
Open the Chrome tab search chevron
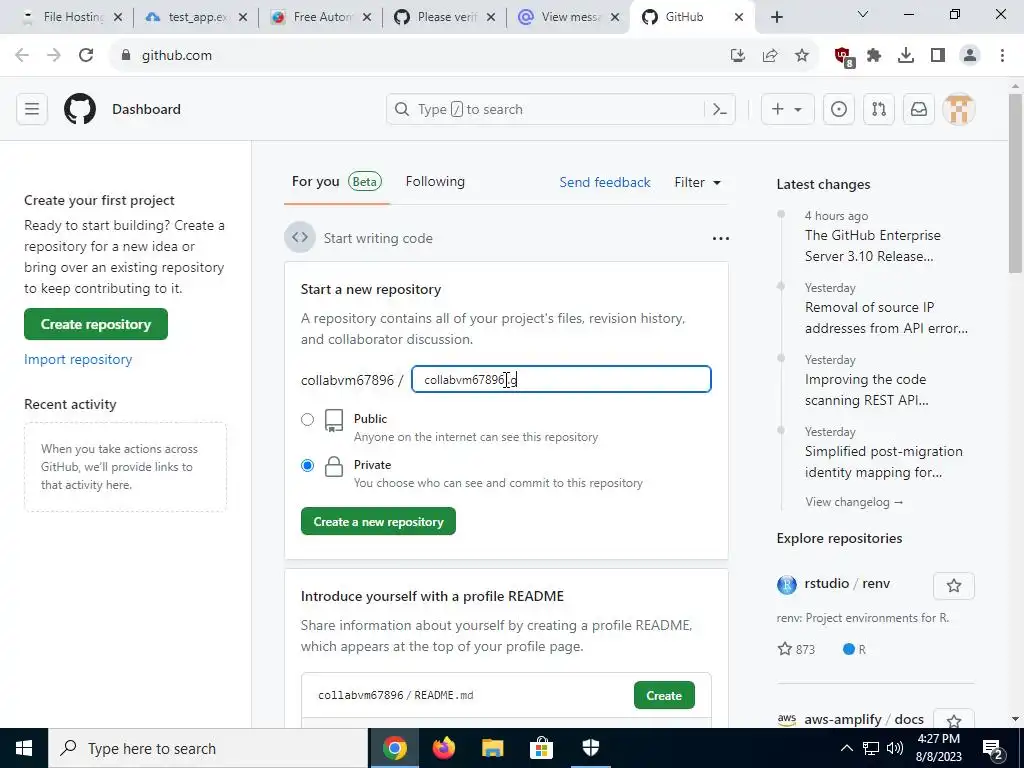[x=863, y=14]
